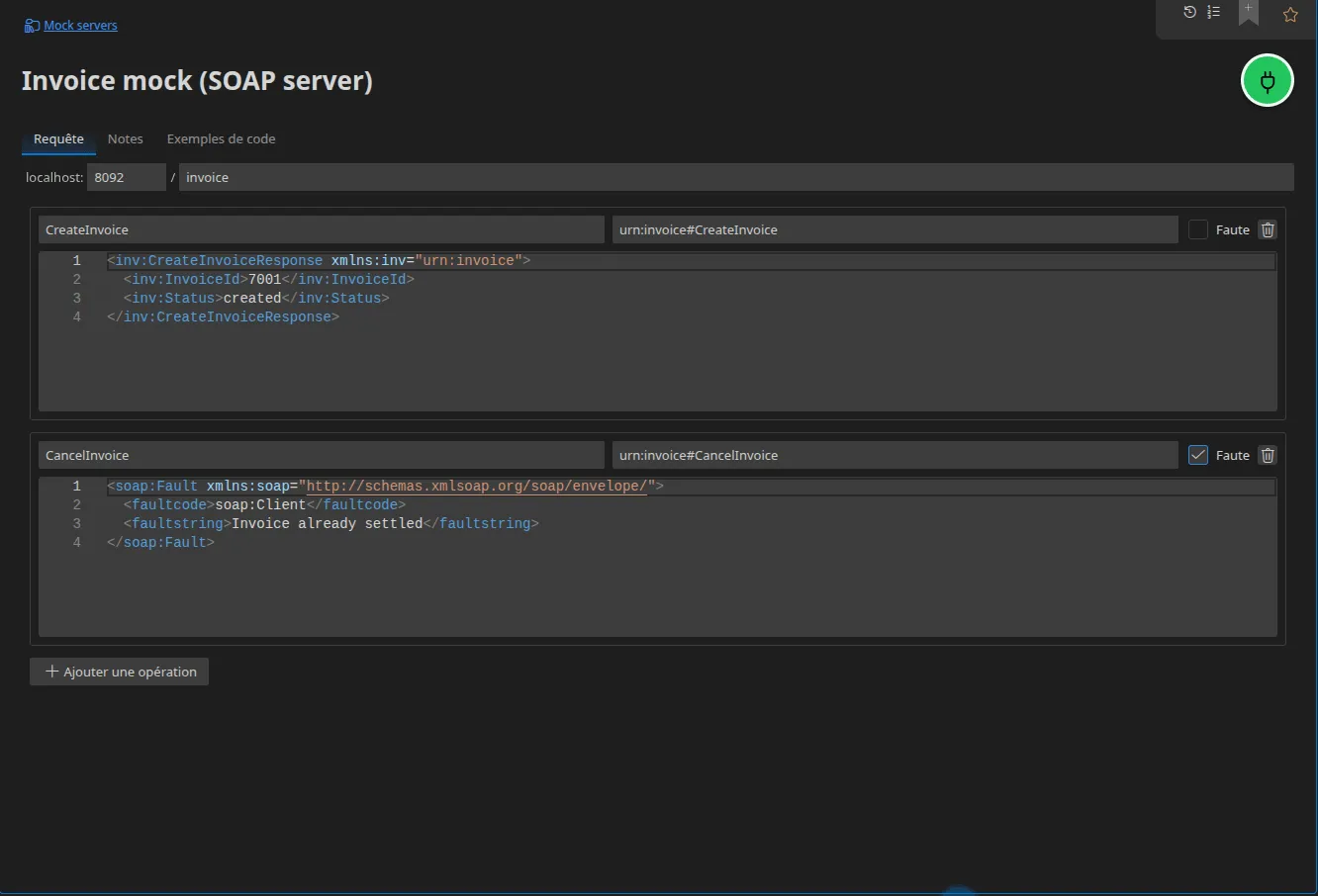Image resolution: width=1318 pixels, height=896 pixels.
Task: Select the Requête tab
Action: click(x=58, y=139)
